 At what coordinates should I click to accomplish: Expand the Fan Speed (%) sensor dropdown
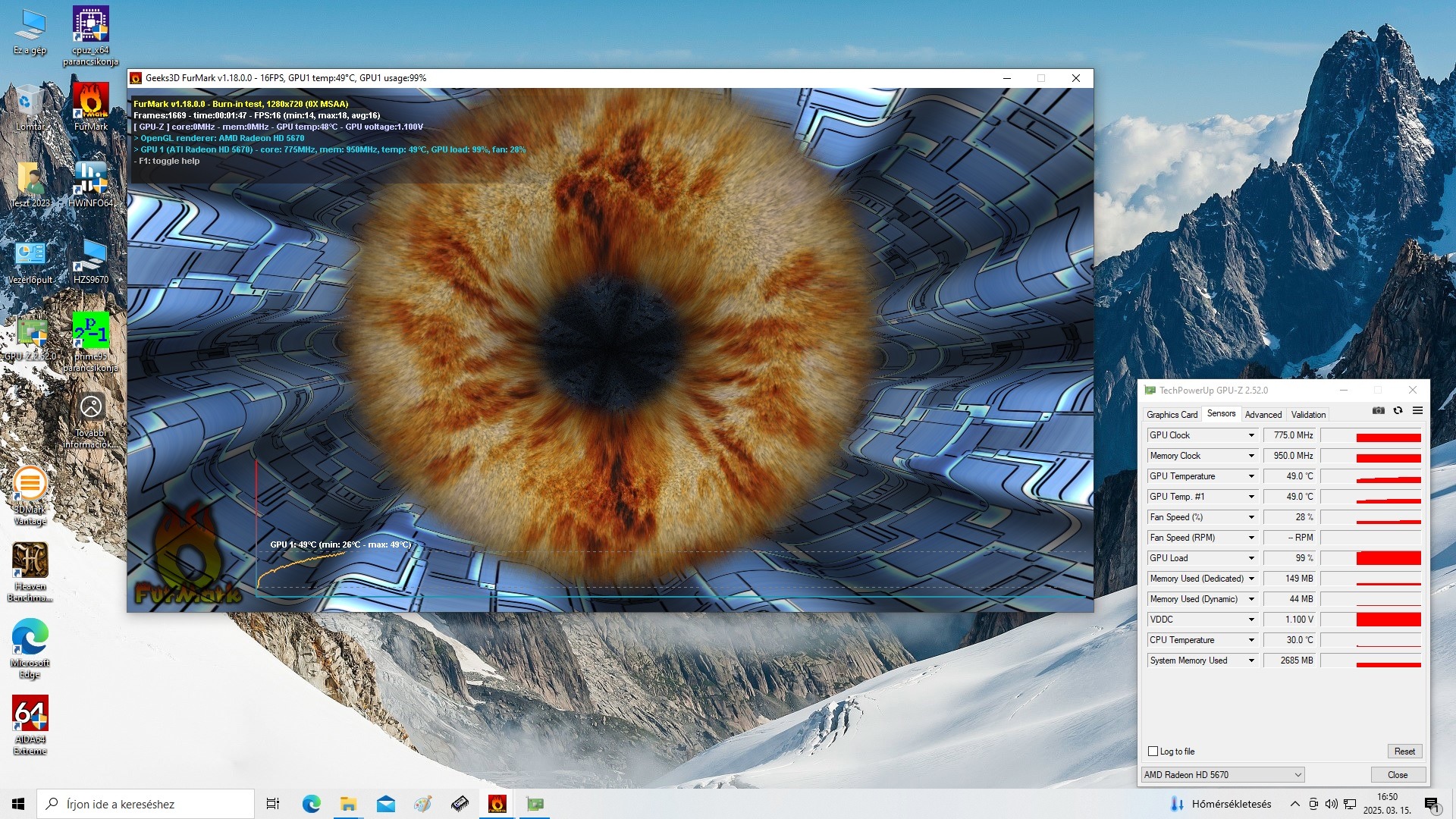tap(1251, 517)
